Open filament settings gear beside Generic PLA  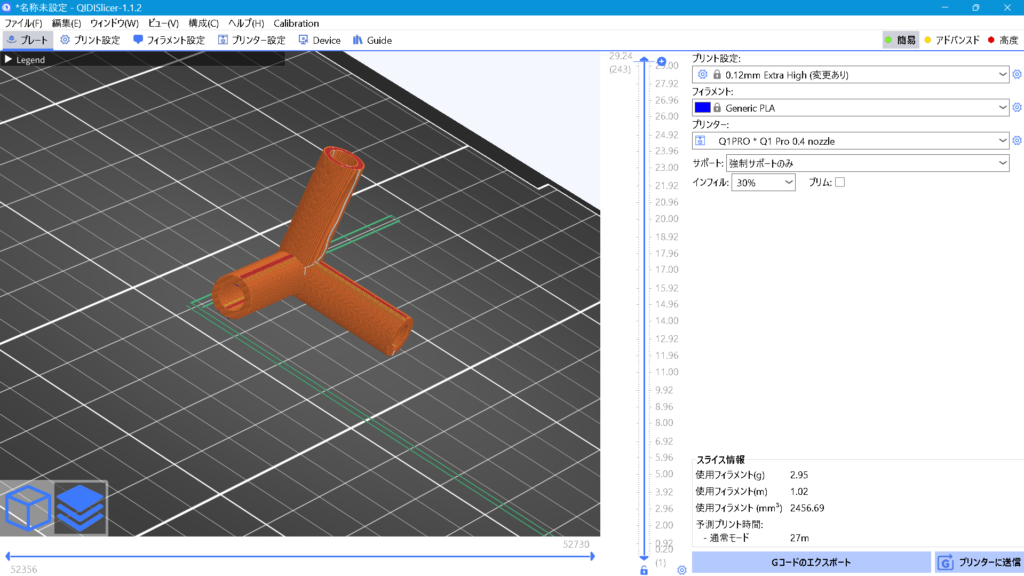[1017, 107]
